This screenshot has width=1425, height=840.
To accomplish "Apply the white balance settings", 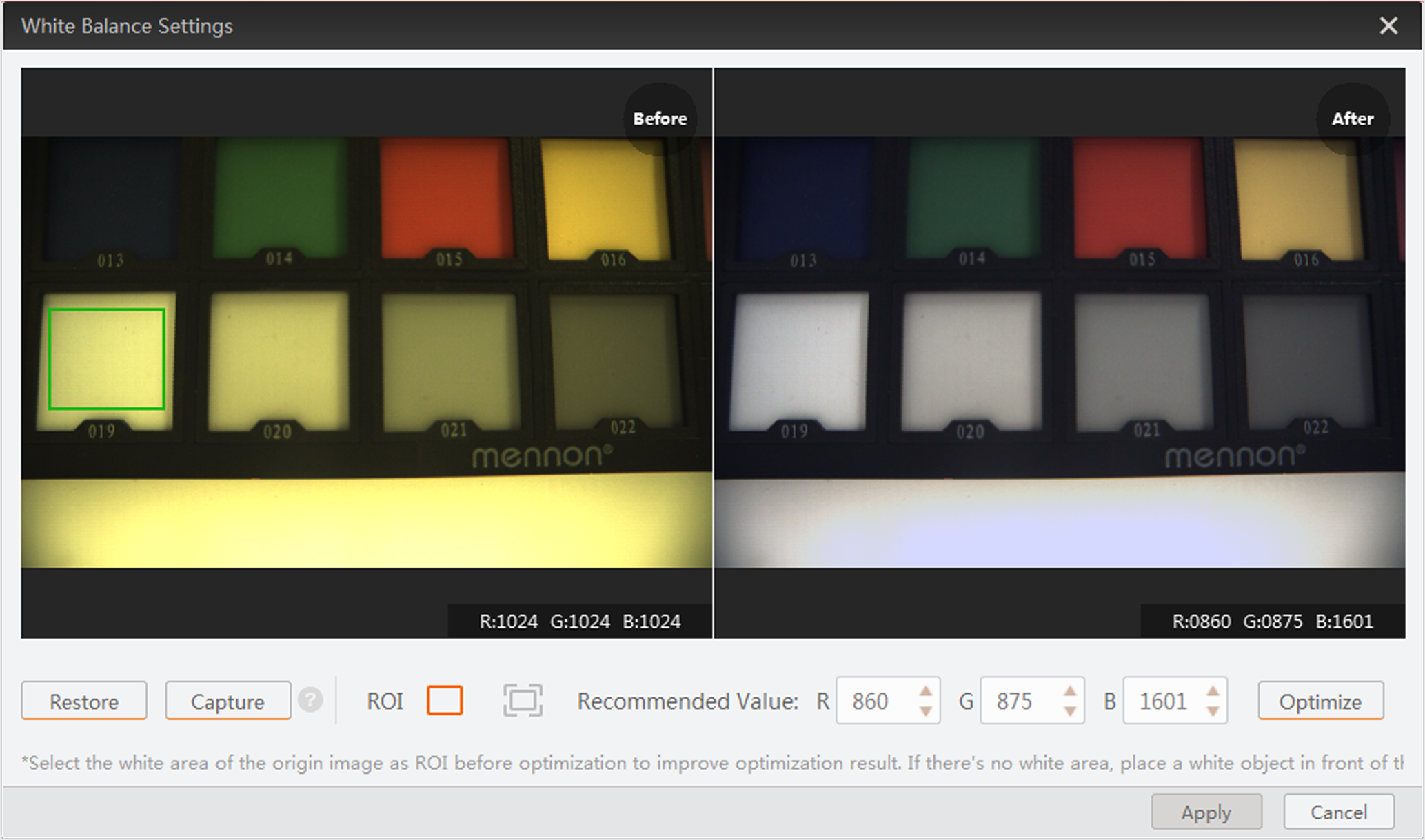I will point(1206,812).
